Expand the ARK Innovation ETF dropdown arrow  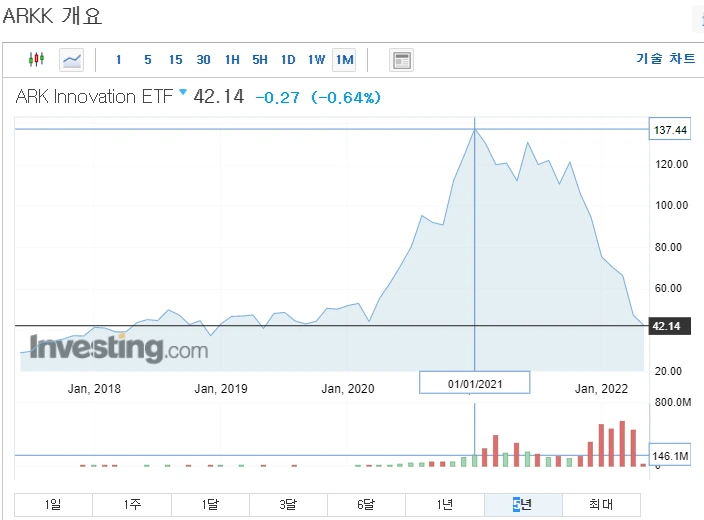(183, 92)
